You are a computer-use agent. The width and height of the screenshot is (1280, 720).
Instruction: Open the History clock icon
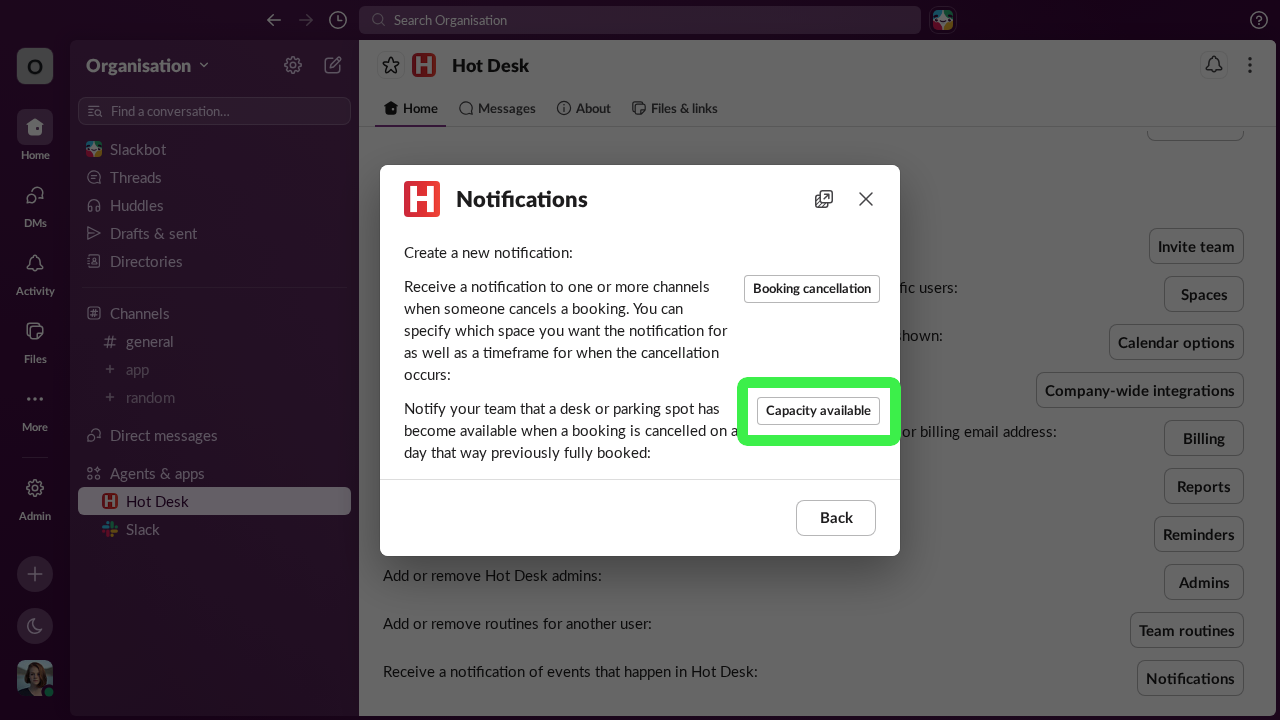coord(338,20)
